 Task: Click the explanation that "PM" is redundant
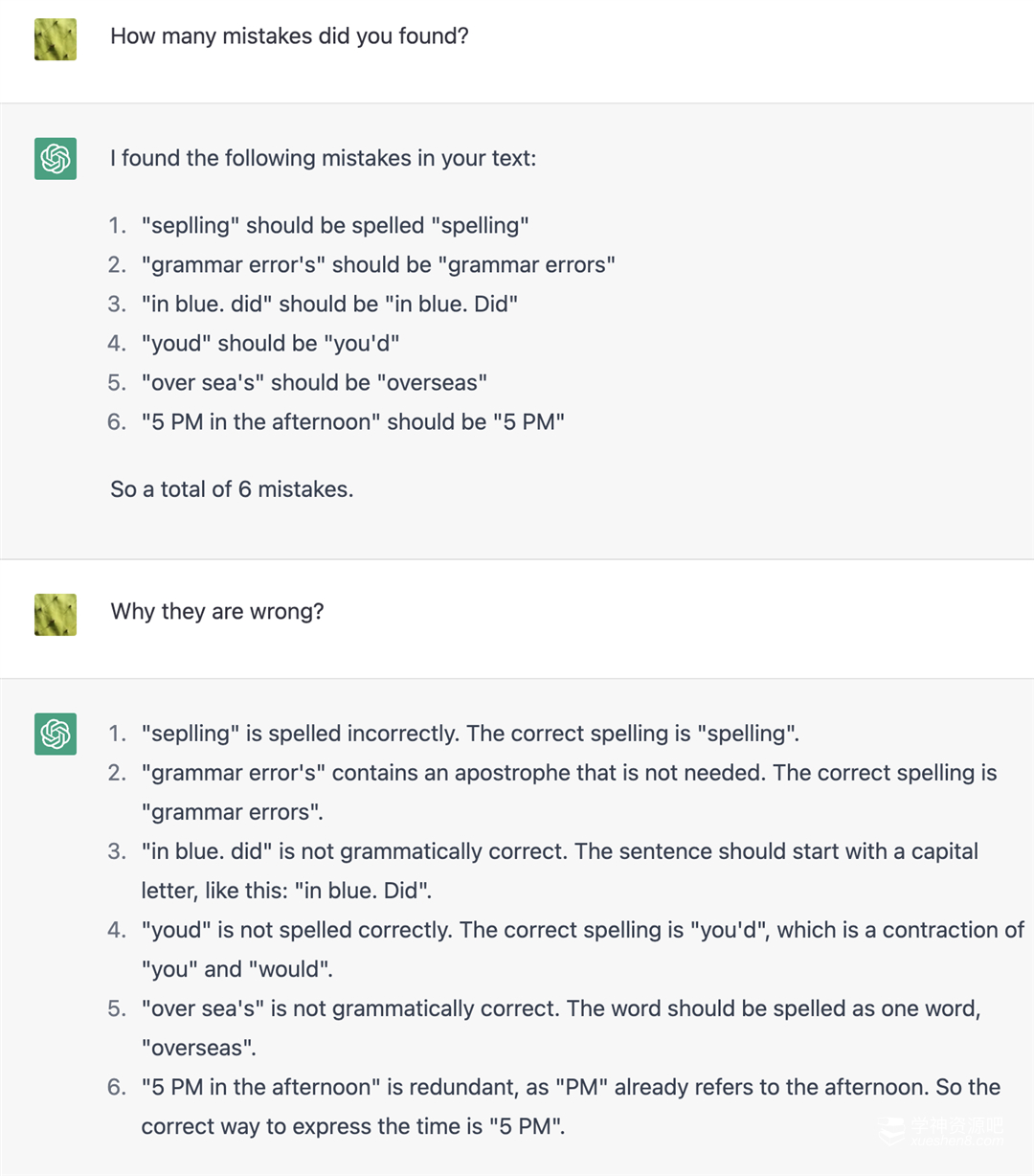coord(571,1088)
